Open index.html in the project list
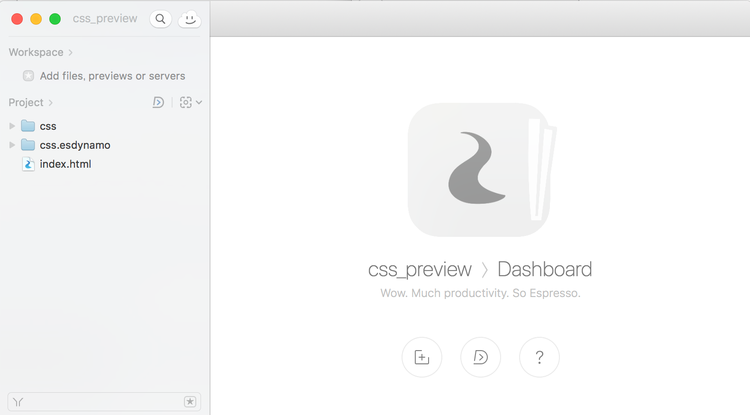Viewport: 750px width, 415px height. [x=66, y=164]
